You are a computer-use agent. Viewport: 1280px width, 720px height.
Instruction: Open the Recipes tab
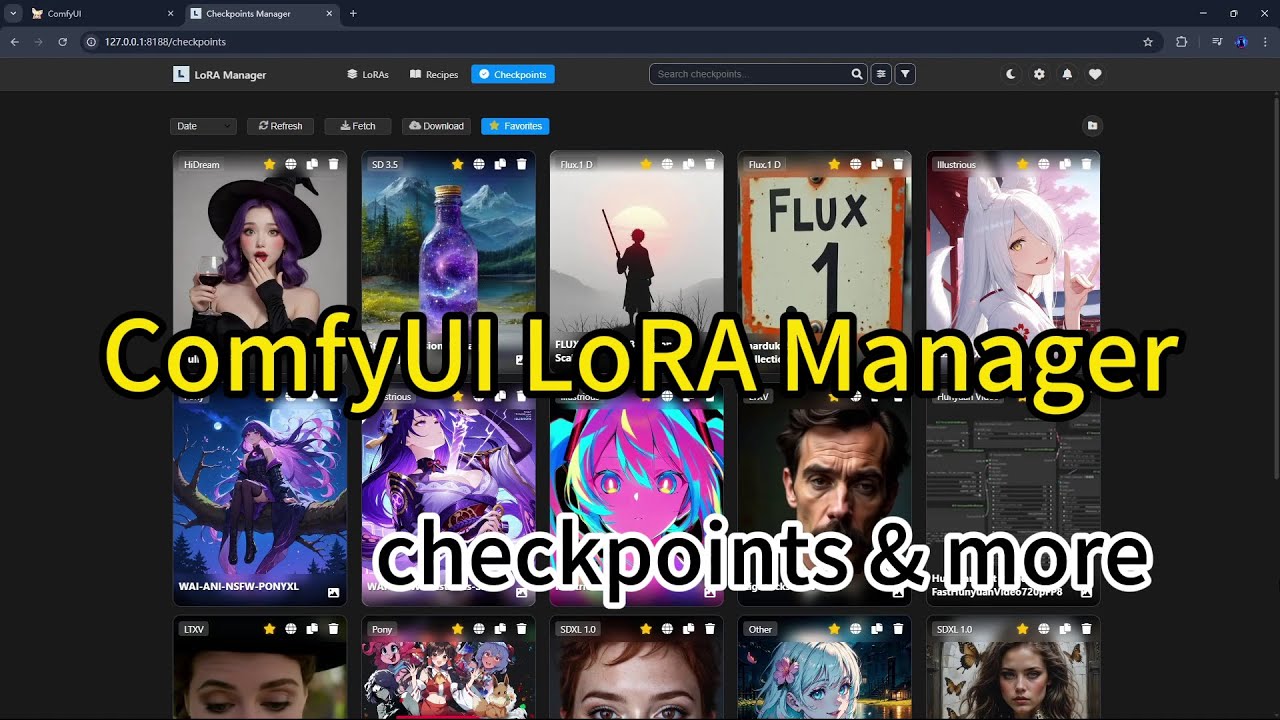(434, 74)
